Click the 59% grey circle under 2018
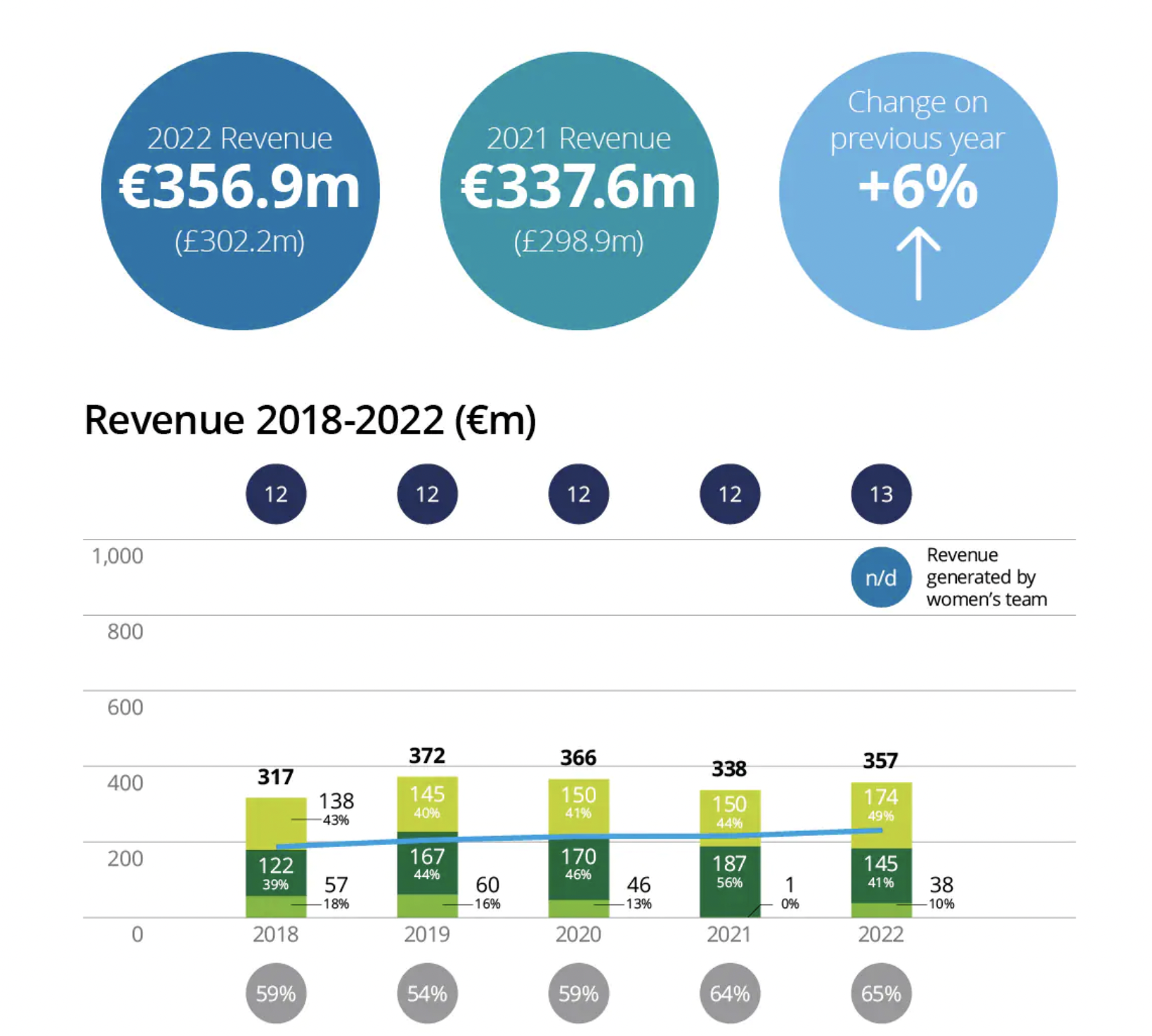Screen dimensions: 1152x1036 coord(276,994)
